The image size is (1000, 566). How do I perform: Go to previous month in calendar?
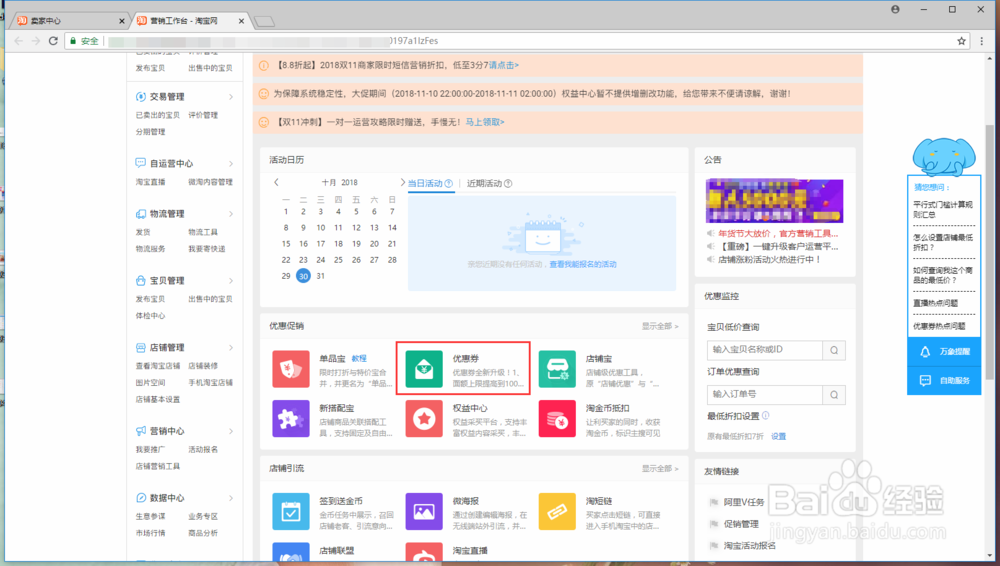coord(276,182)
